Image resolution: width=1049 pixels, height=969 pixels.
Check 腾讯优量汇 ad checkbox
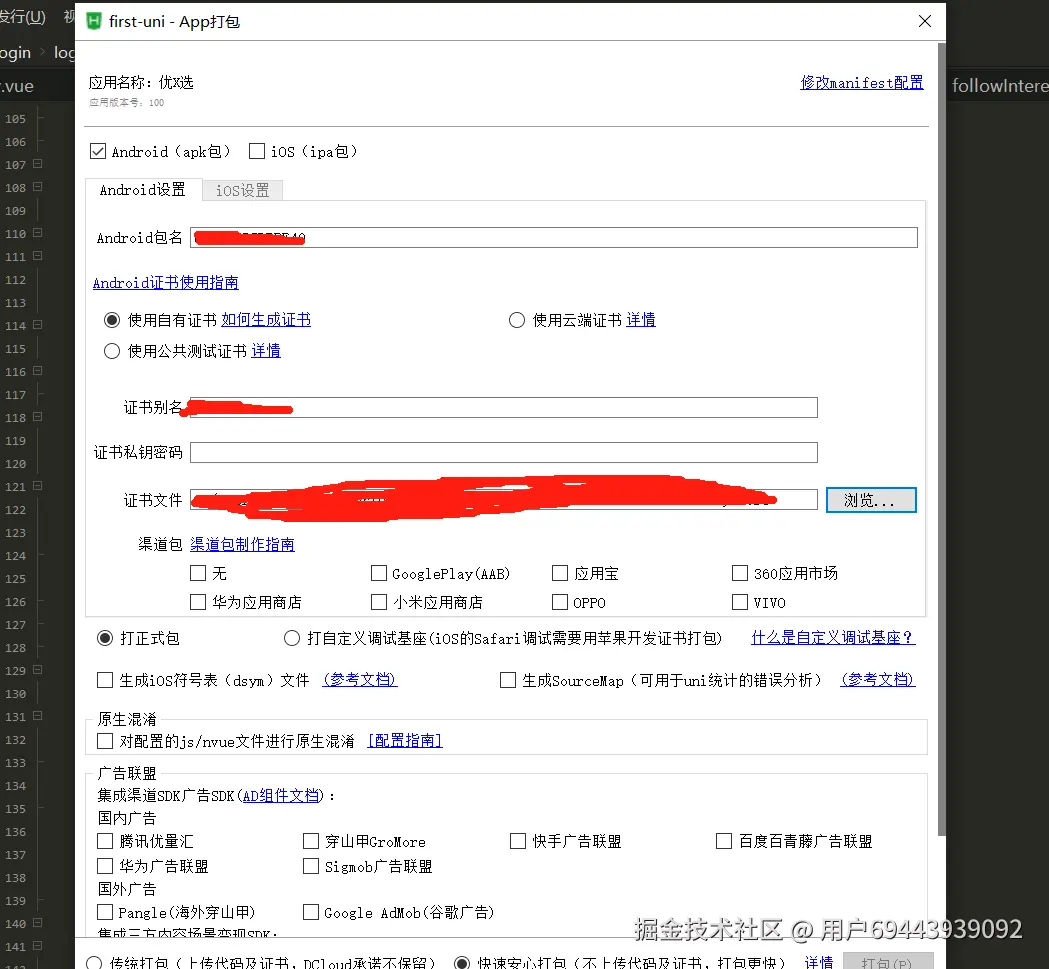(x=105, y=841)
